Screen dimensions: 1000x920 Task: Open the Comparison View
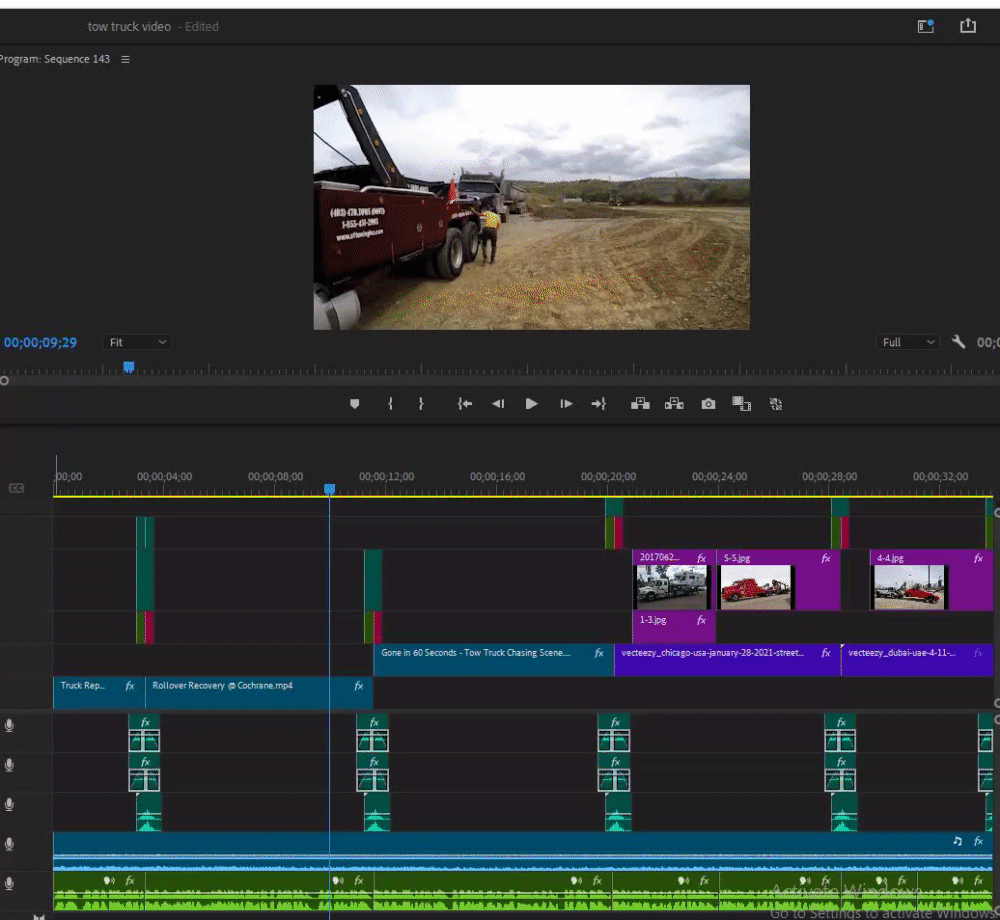point(741,404)
